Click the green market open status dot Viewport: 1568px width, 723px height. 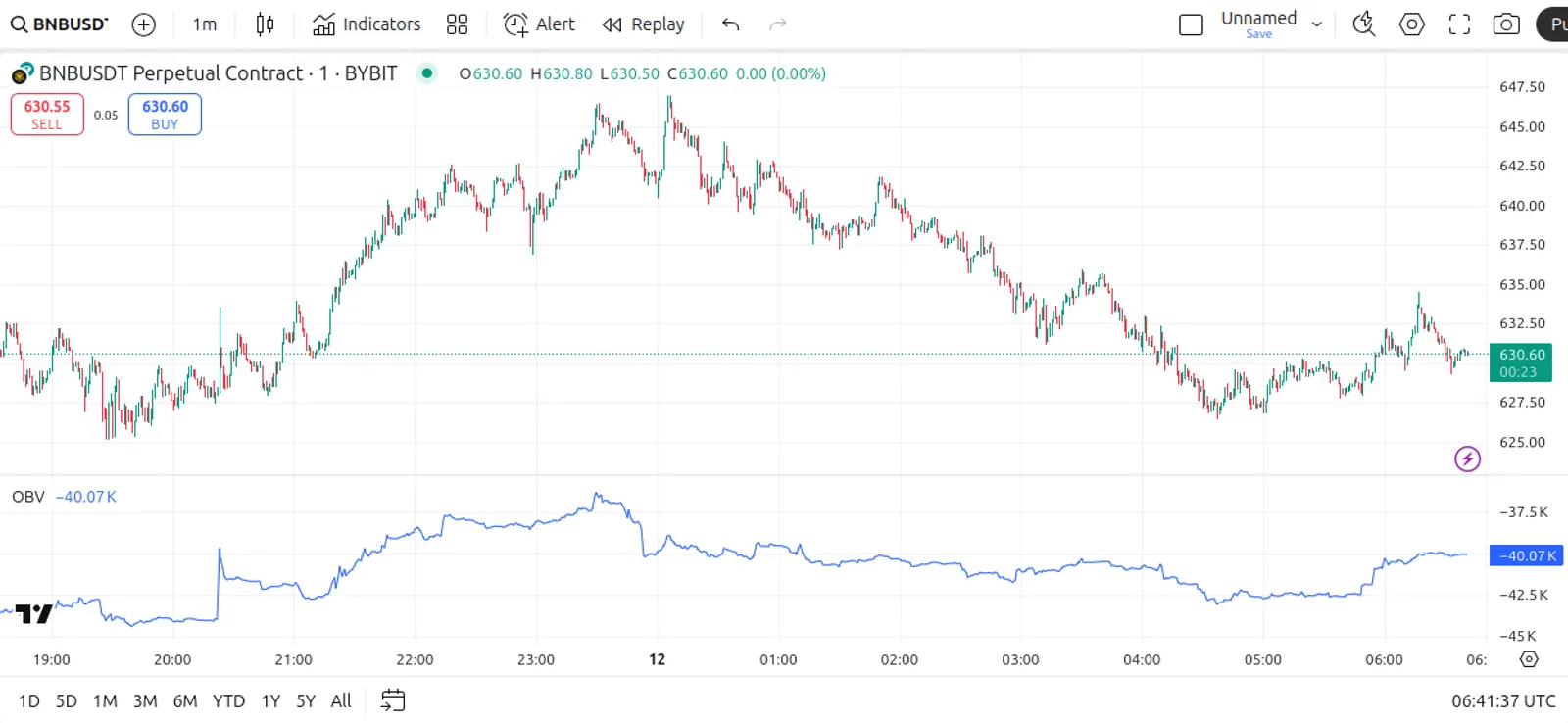click(427, 72)
